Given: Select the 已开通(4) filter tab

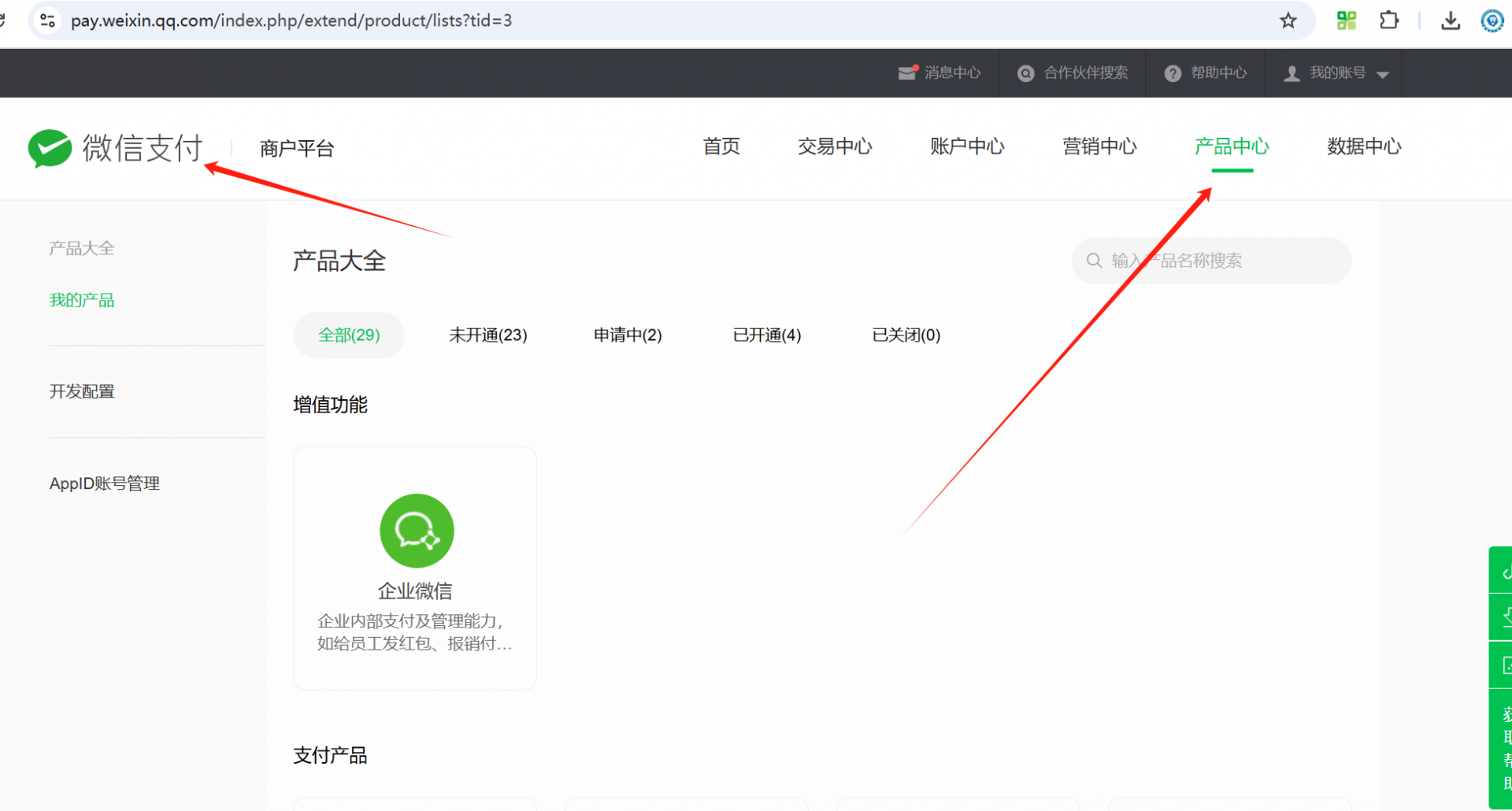Looking at the screenshot, I should coord(767,335).
